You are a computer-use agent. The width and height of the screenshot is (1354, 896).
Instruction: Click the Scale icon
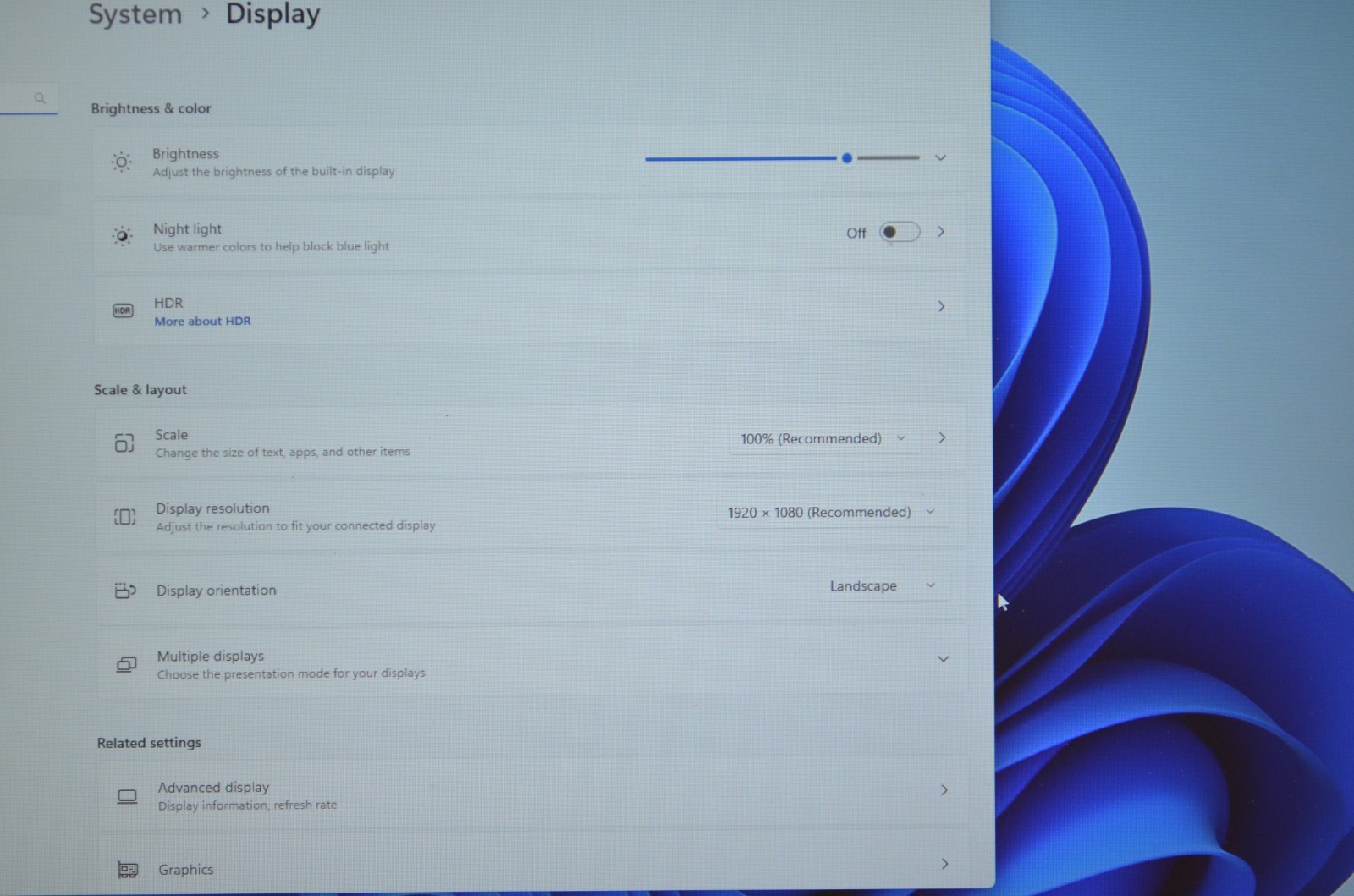[124, 443]
